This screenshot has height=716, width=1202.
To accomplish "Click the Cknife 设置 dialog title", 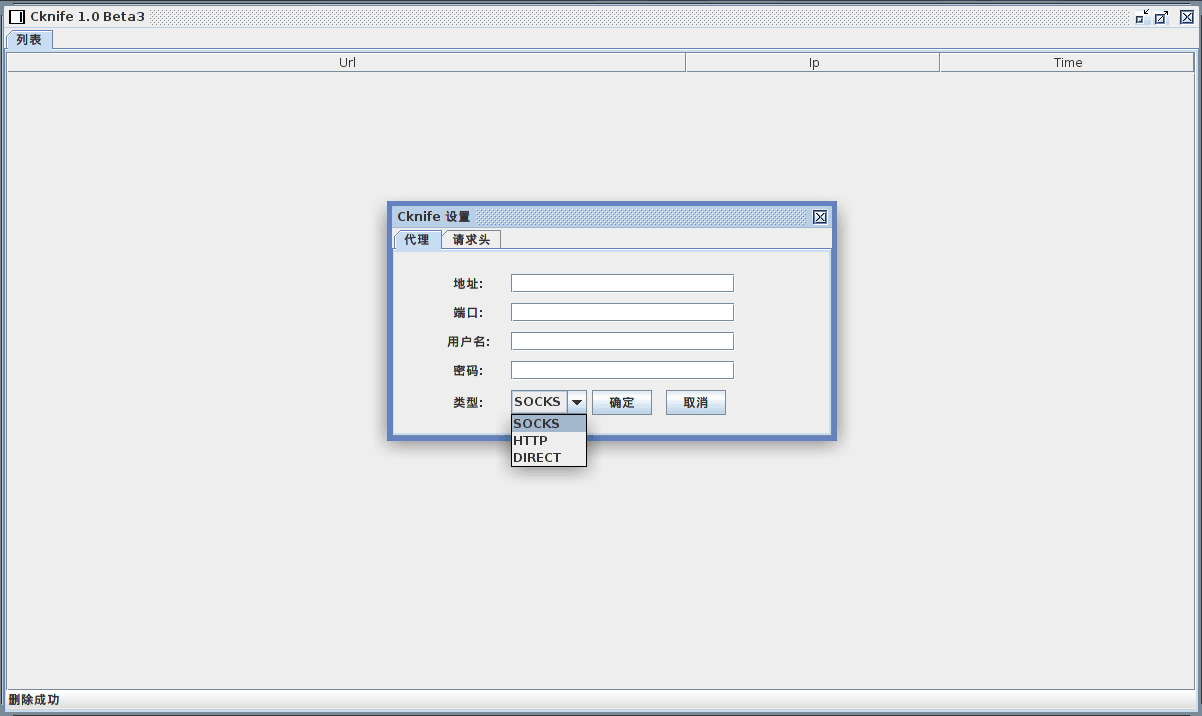I will pyautogui.click(x=433, y=217).
